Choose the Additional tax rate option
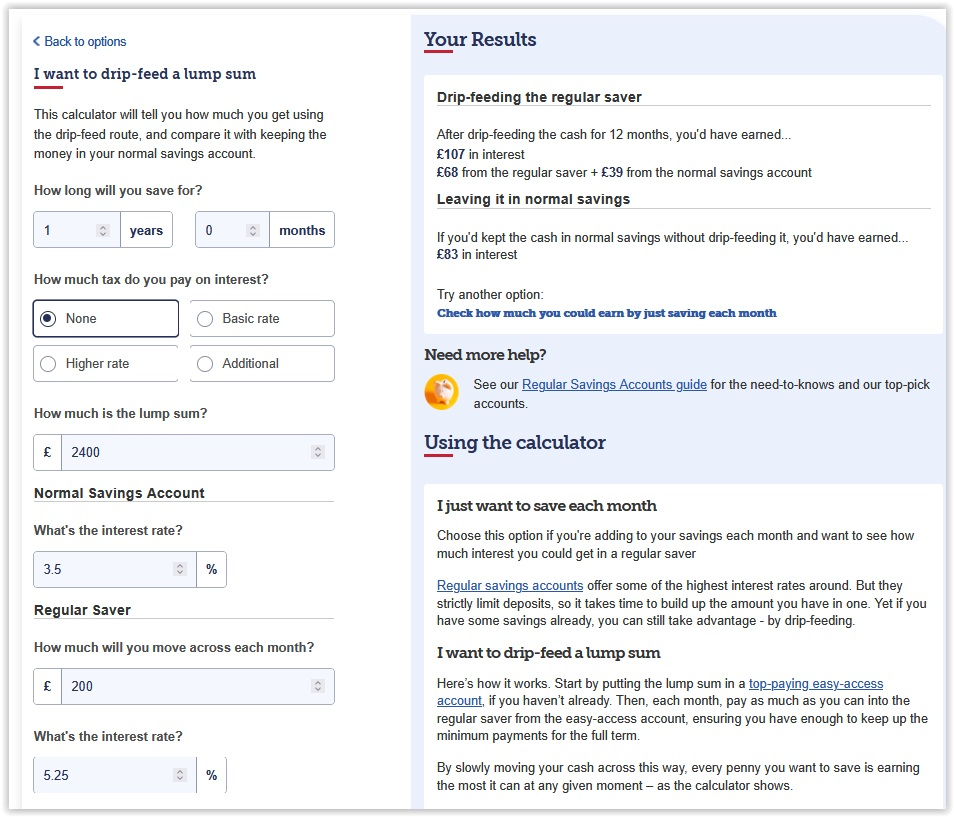 coord(262,364)
